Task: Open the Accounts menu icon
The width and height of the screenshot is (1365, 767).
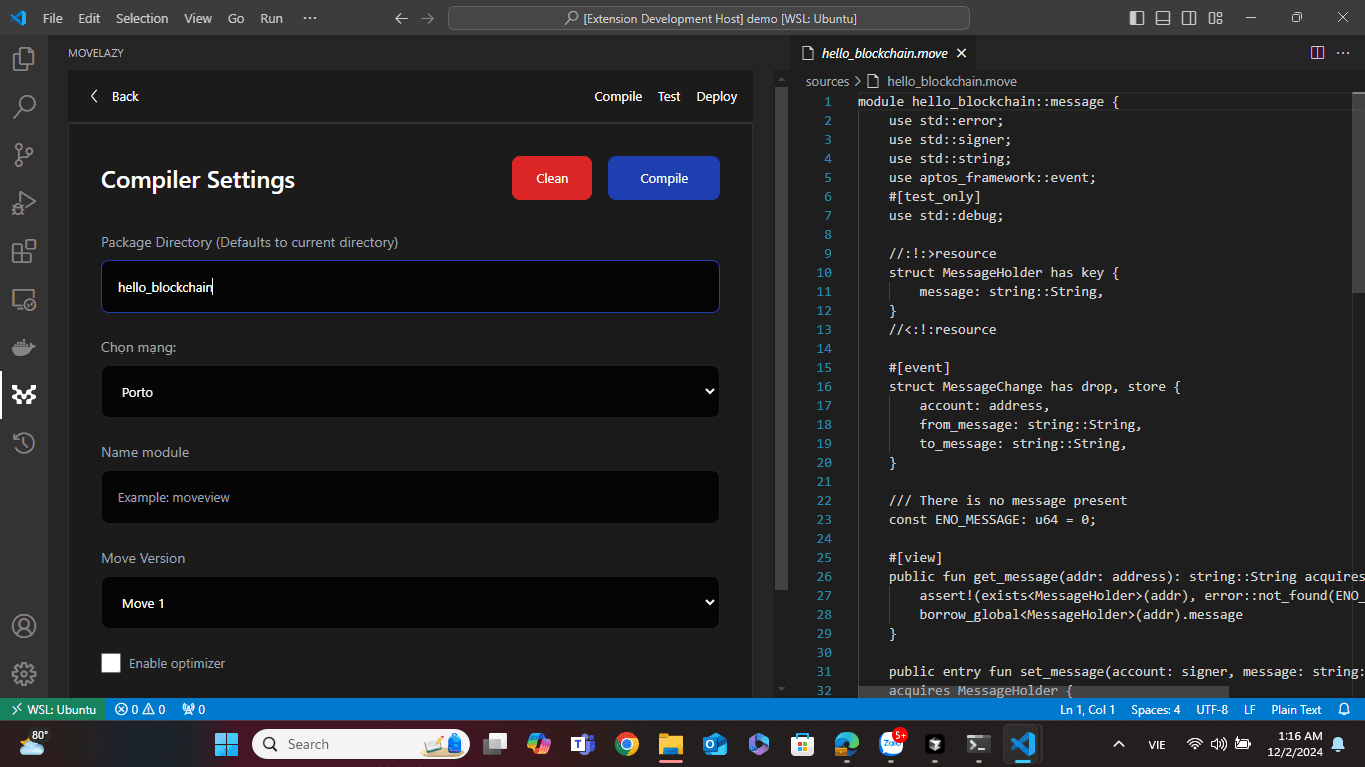Action: (24, 626)
